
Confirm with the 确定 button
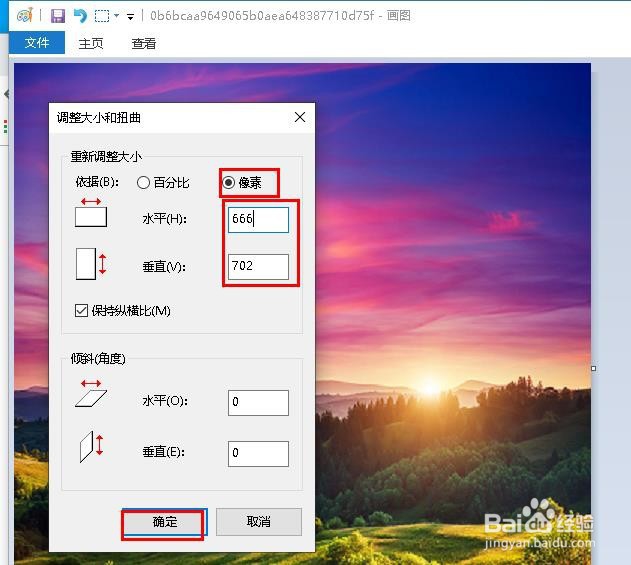[165, 523]
